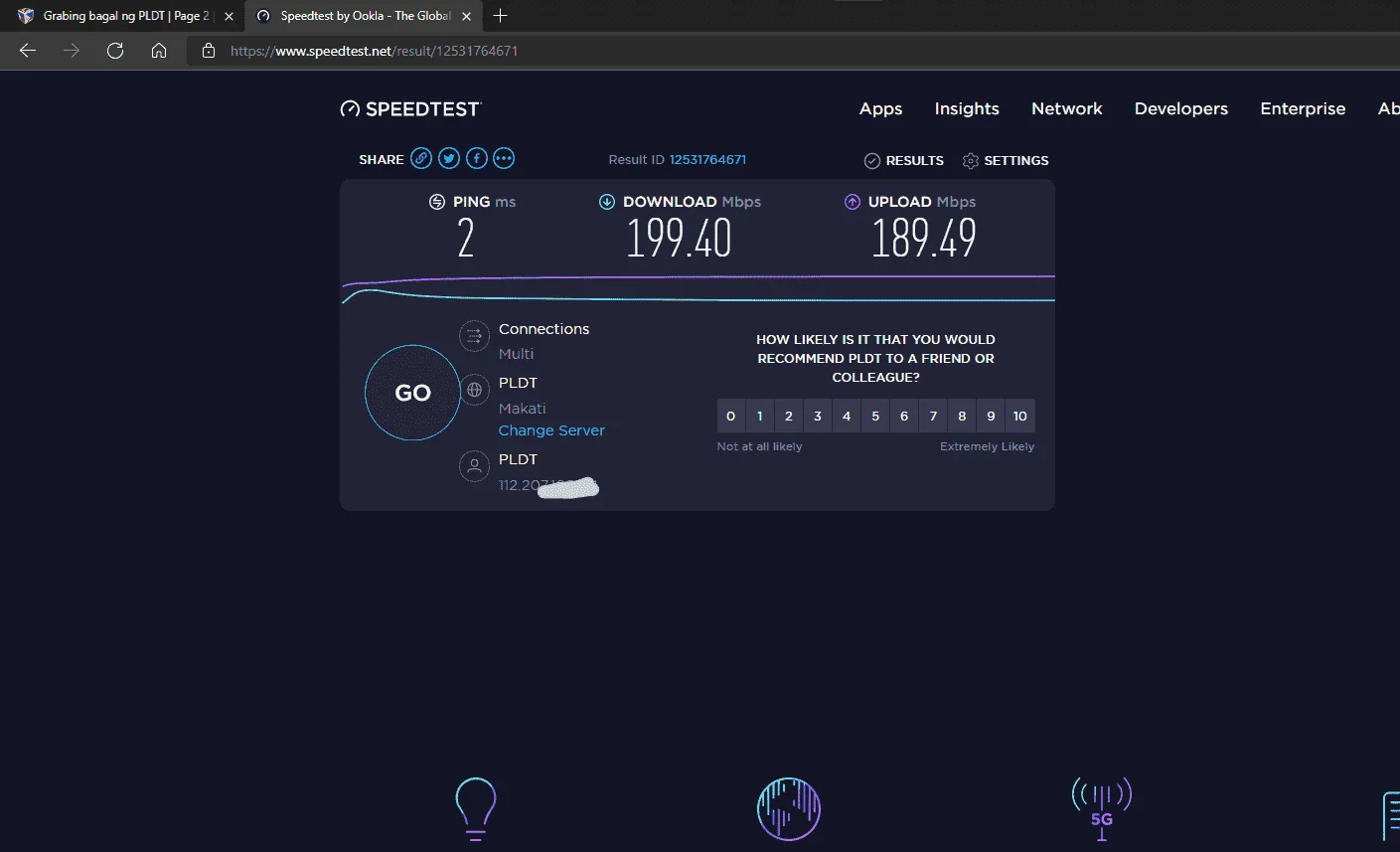Copy result link via share link icon
1400x852 pixels.
tap(421, 158)
